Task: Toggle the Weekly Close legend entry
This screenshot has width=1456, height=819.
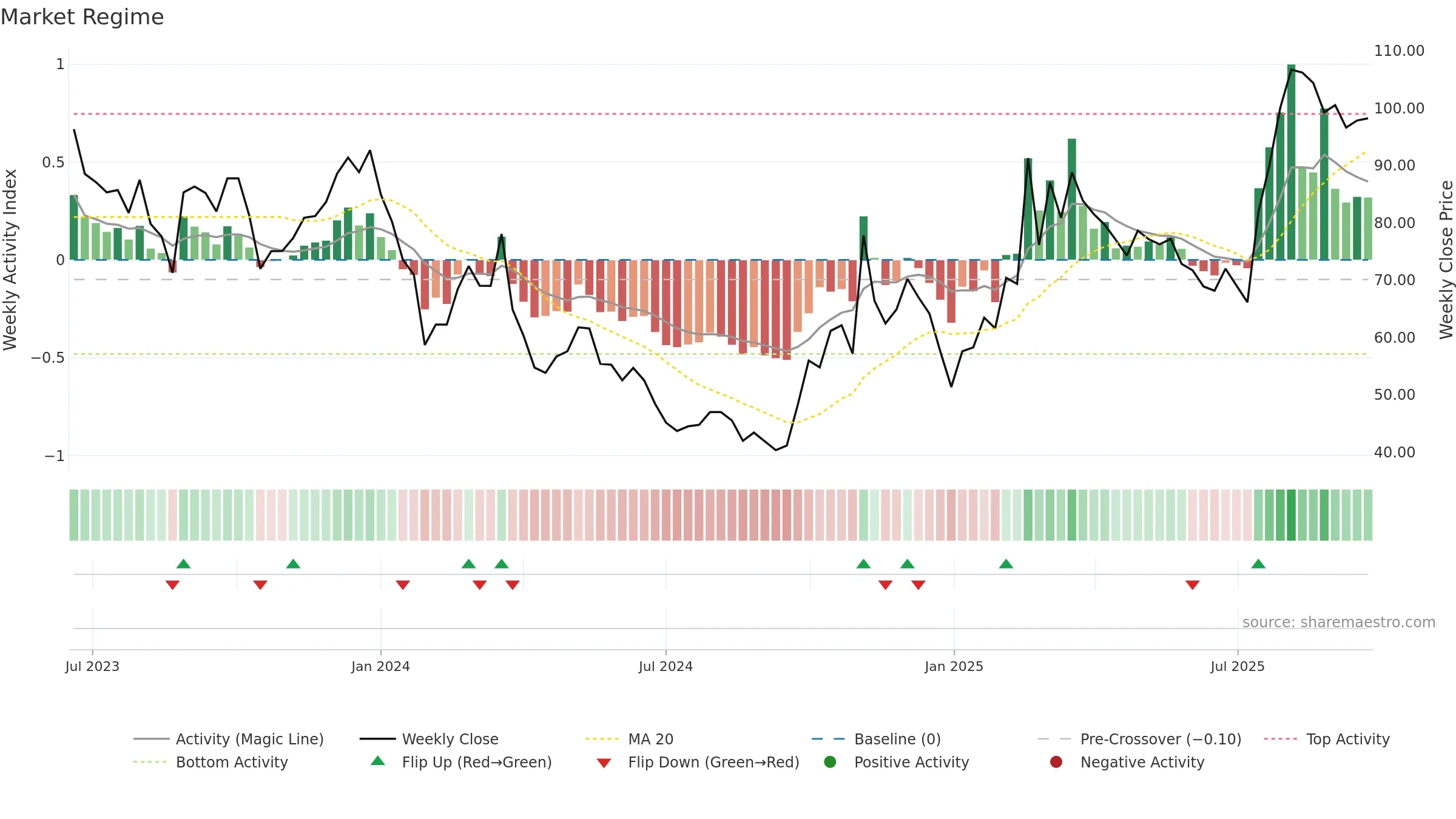Action: click(429, 739)
